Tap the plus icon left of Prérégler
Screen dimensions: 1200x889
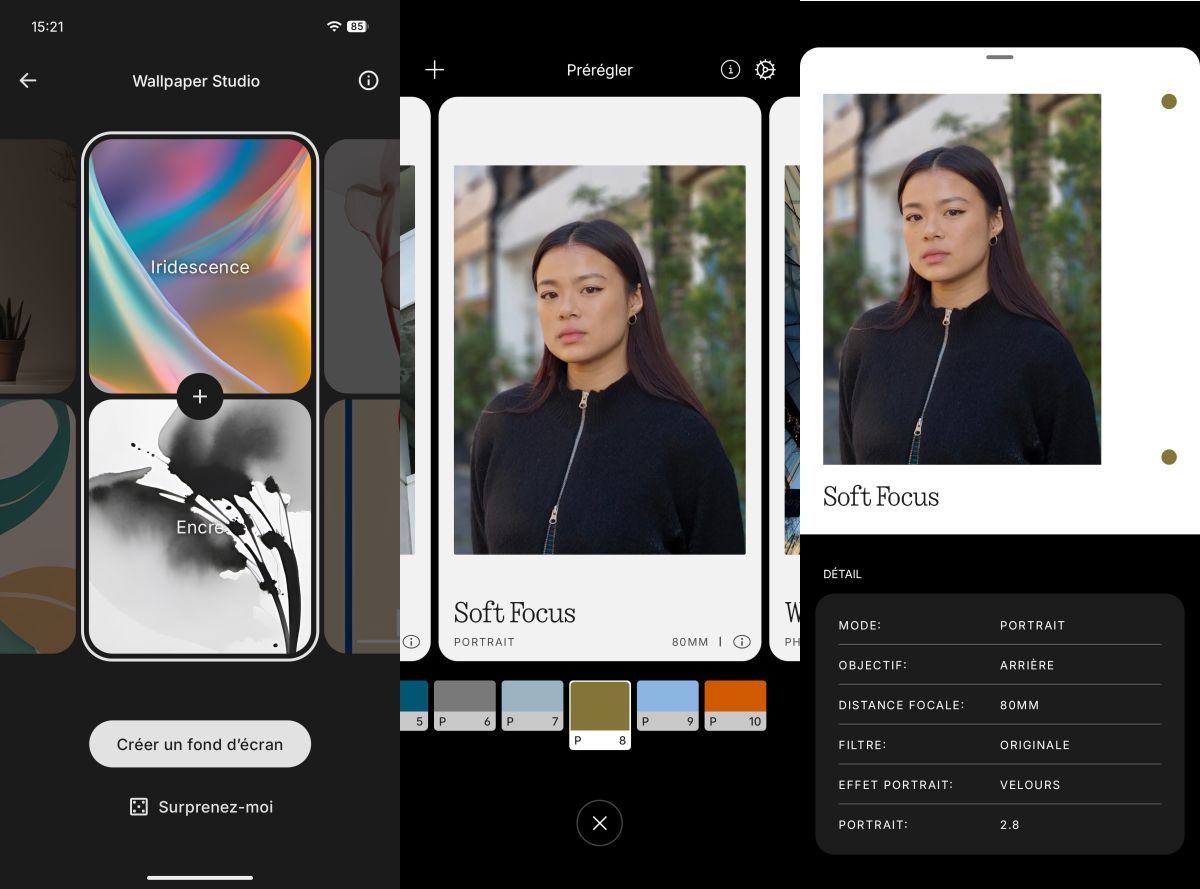pos(434,70)
